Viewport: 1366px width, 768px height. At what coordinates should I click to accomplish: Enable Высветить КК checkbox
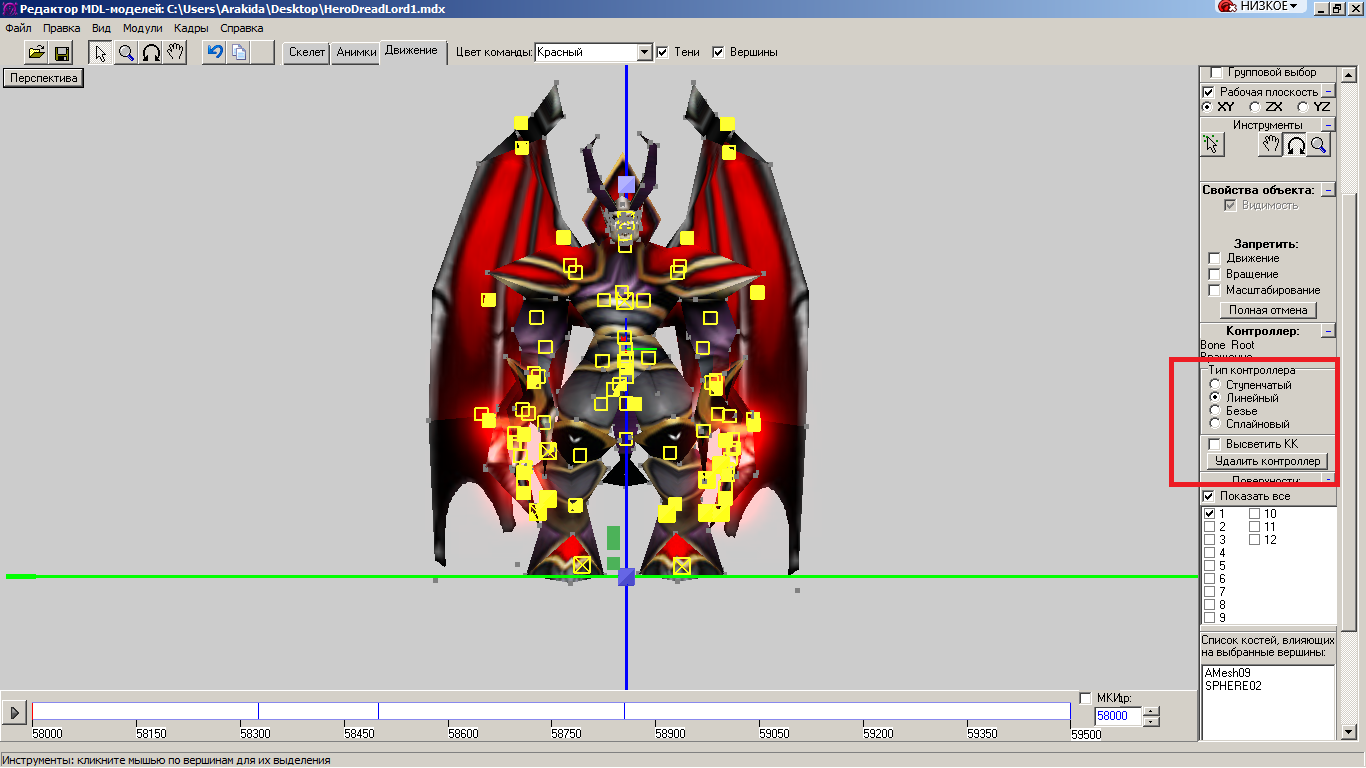pyautogui.click(x=1215, y=444)
